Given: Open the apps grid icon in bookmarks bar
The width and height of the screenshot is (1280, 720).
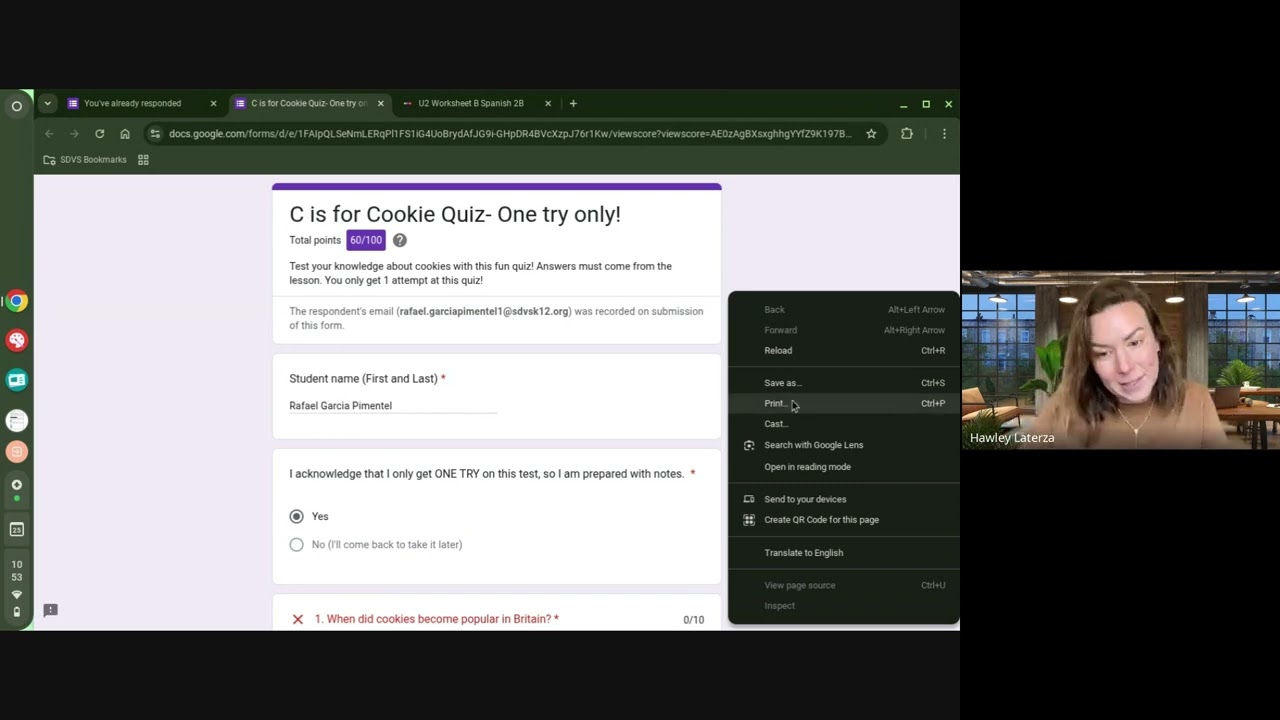Looking at the screenshot, I should (143, 160).
